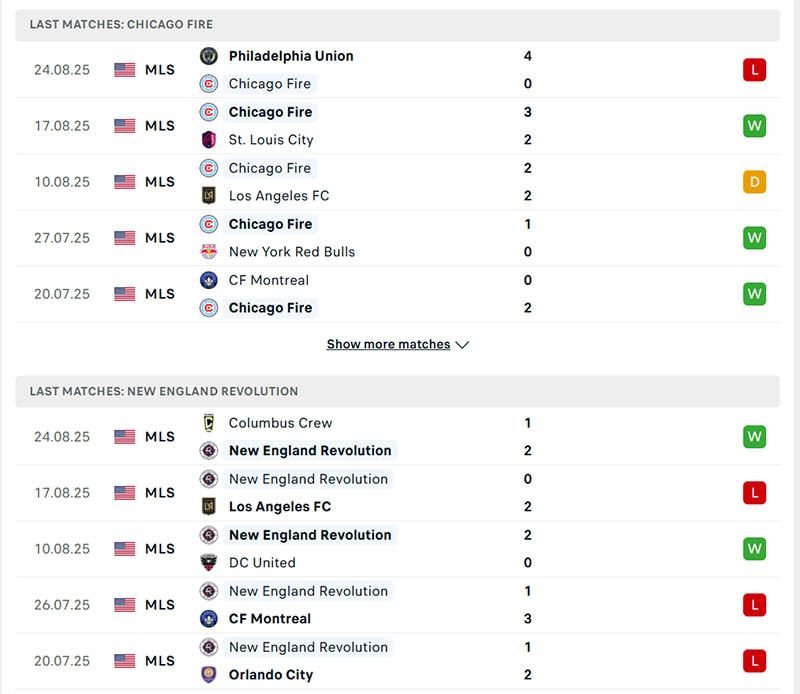800x694 pixels.
Task: Open the New England Revolution team name link
Action: tap(310, 450)
